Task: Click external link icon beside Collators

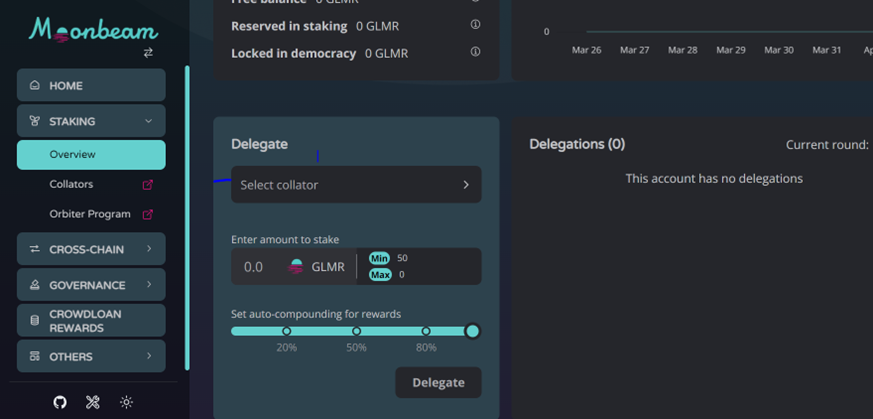Action: [148, 185]
